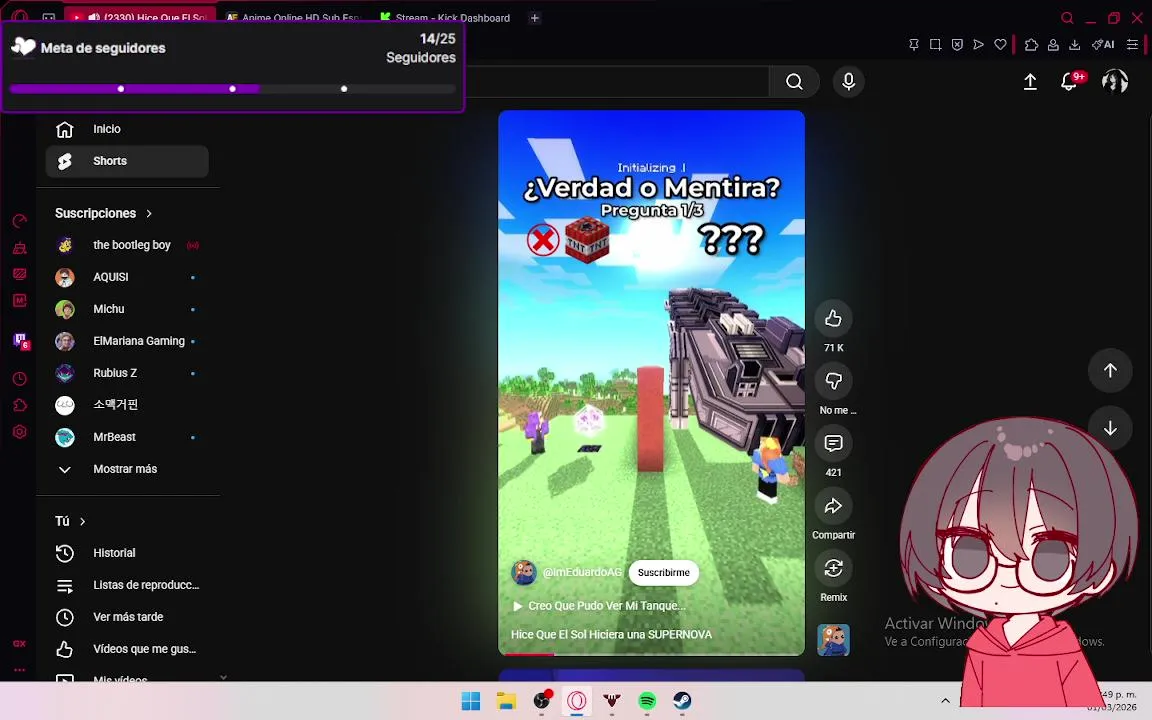Viewport: 1152px width, 720px height.
Task: Expand Suscripciones with its chevron
Action: click(149, 214)
